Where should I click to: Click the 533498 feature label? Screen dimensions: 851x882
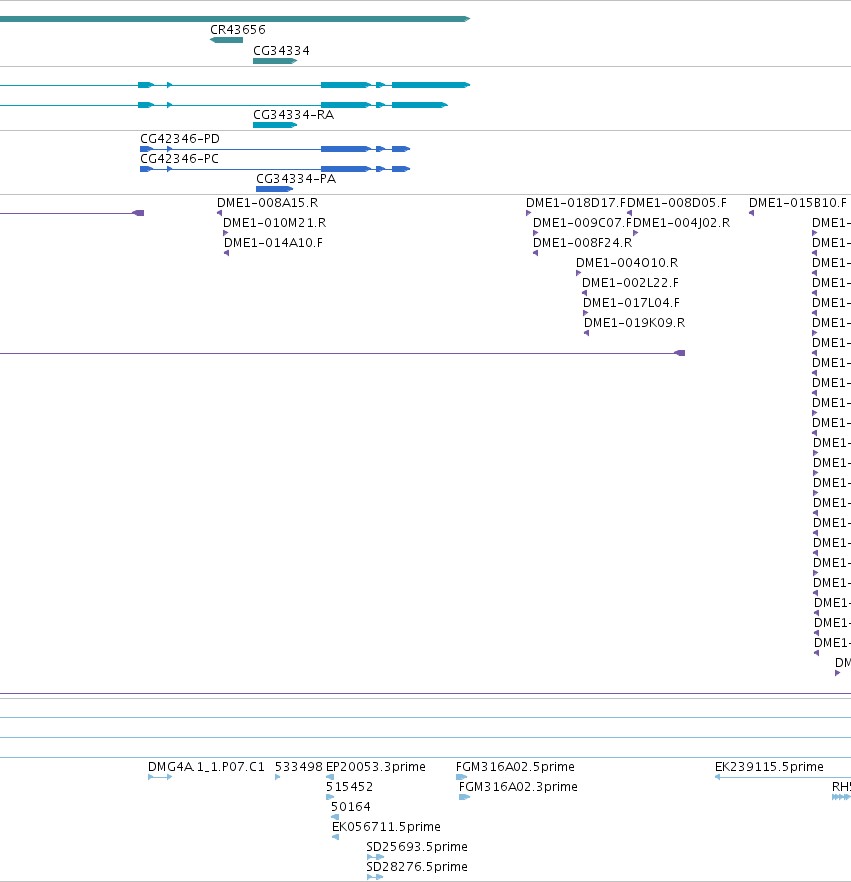click(299, 767)
